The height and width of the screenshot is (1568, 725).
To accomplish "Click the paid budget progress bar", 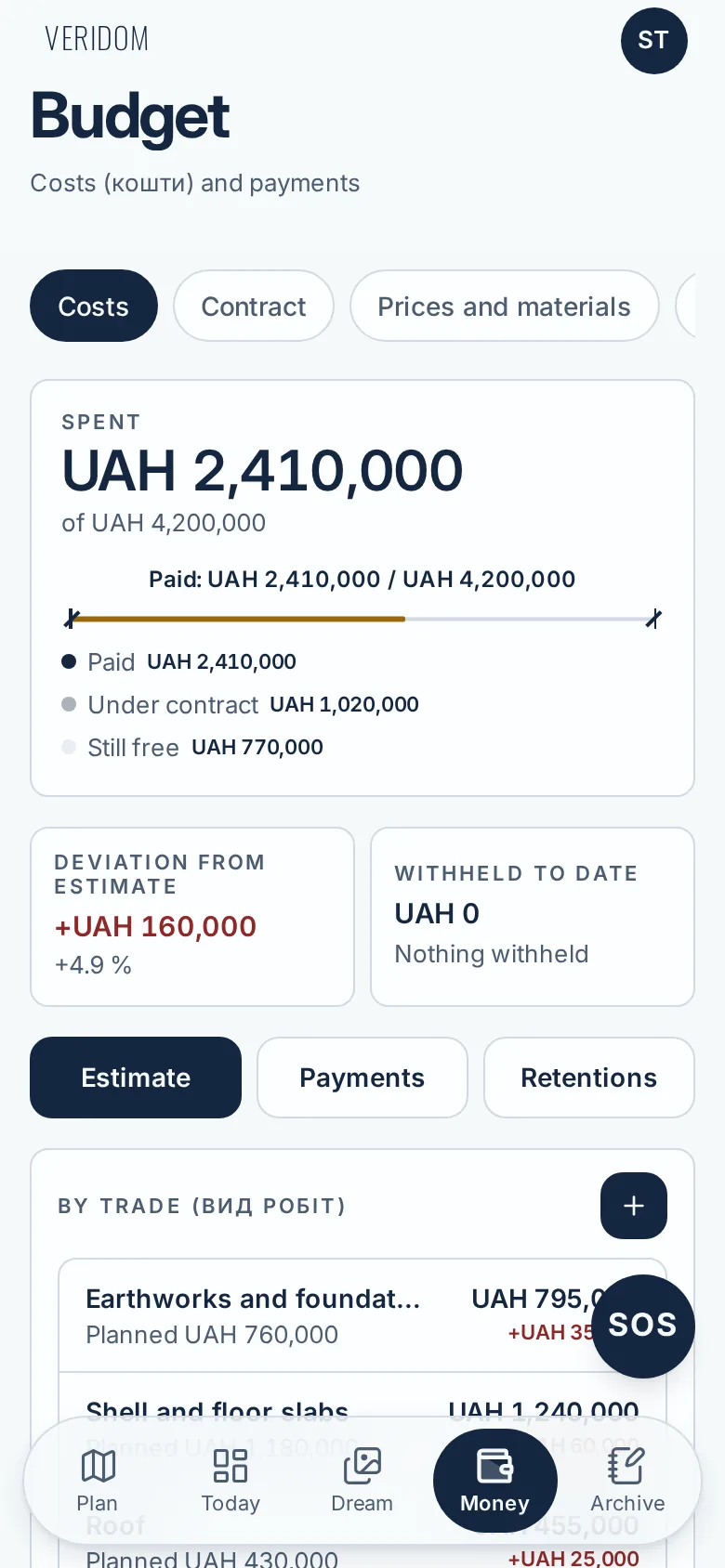I will coord(363,619).
